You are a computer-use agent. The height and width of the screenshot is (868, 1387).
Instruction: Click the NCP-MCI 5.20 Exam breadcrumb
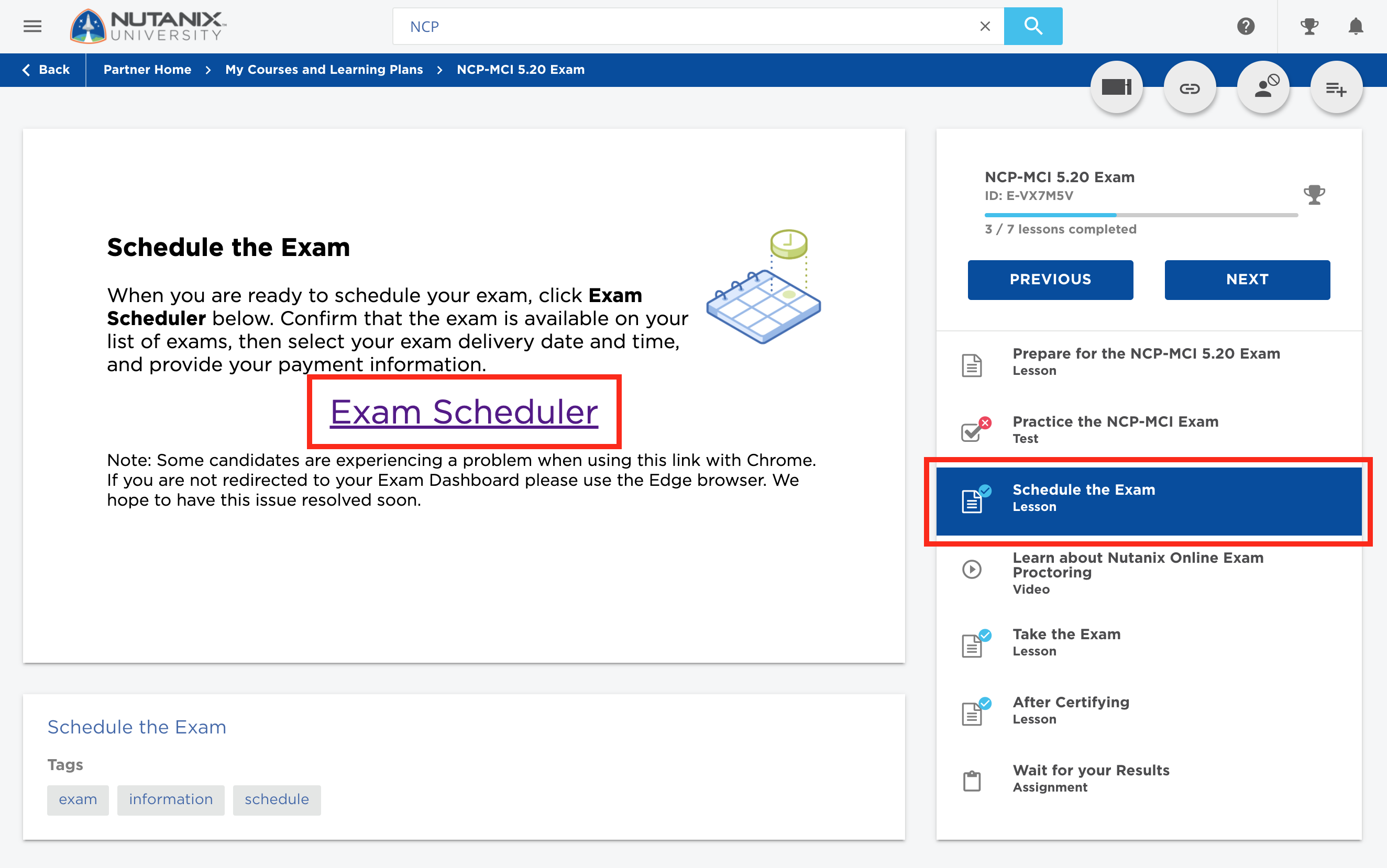(520, 70)
